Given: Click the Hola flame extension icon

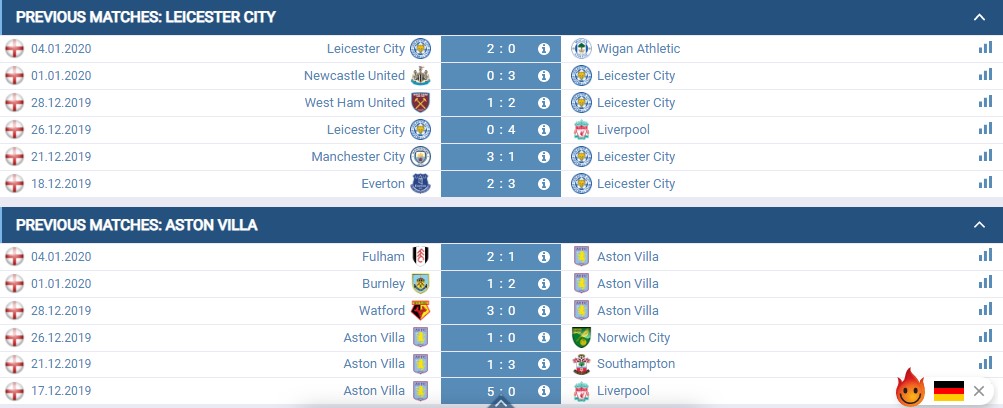Looking at the screenshot, I should click(910, 388).
